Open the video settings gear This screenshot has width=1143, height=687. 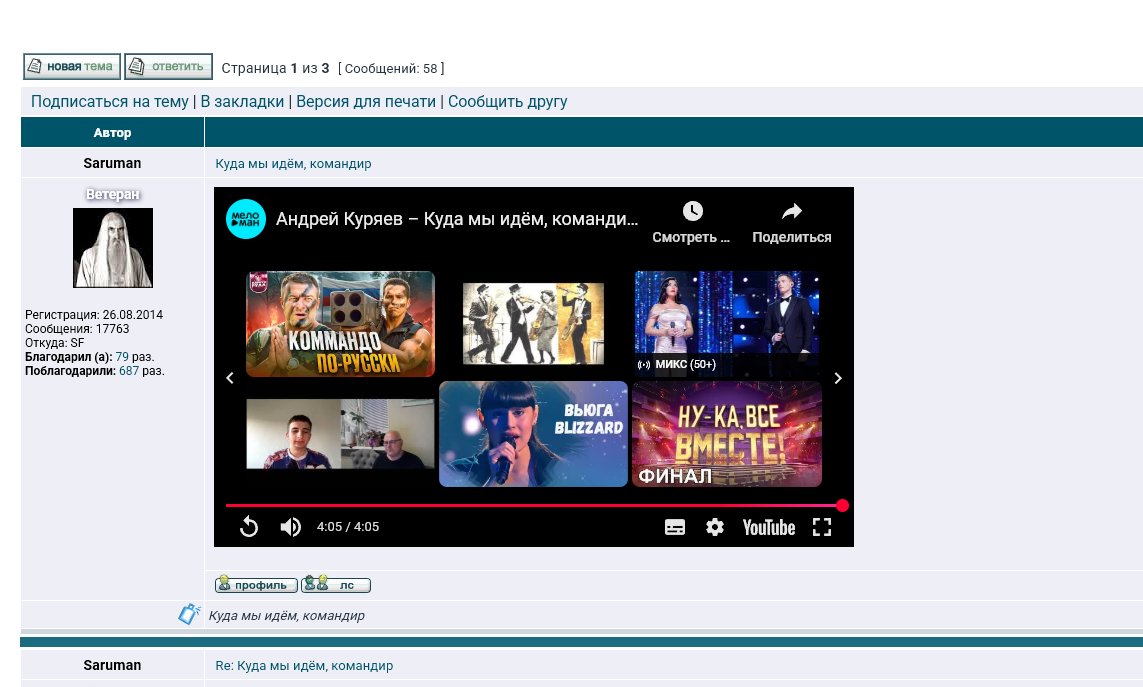(x=714, y=527)
